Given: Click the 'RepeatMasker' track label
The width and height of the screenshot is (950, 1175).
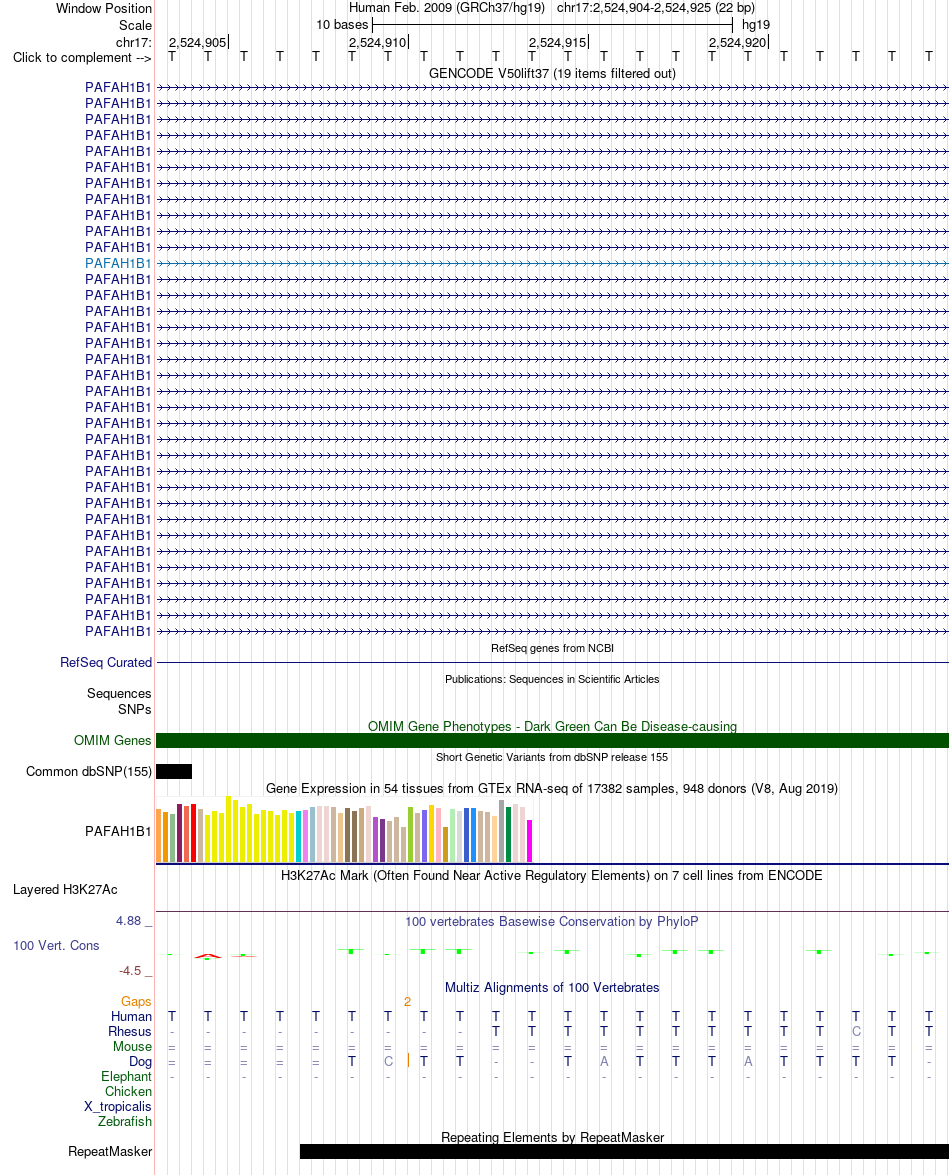Looking at the screenshot, I should [110, 1152].
